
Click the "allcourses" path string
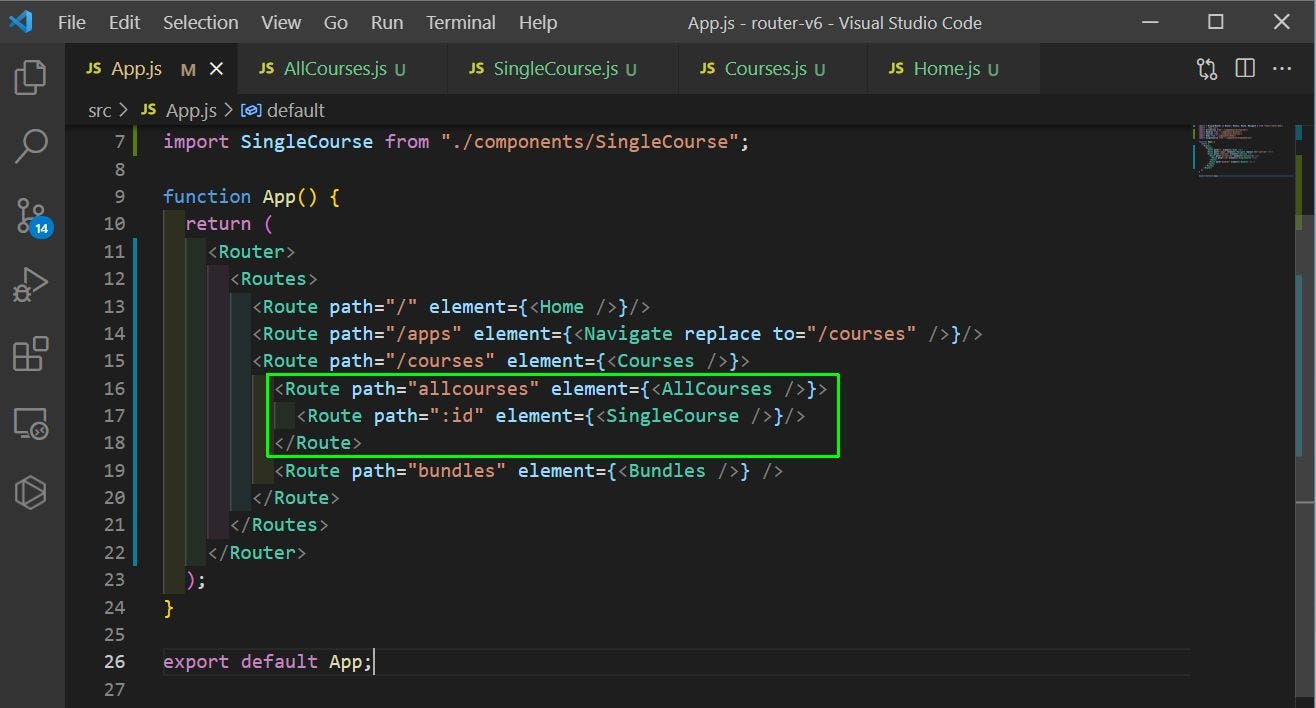coord(474,388)
